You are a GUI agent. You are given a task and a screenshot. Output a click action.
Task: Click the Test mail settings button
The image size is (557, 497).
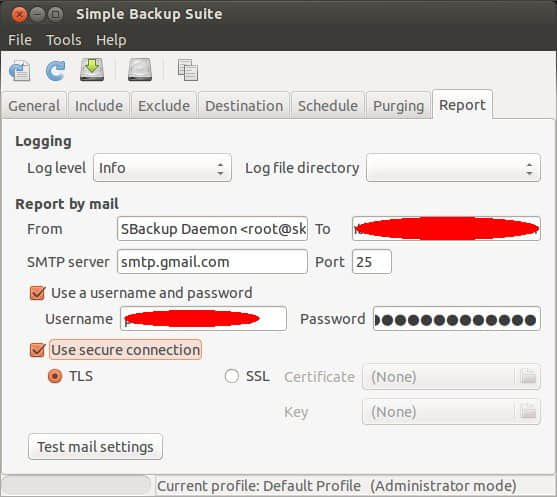click(x=95, y=447)
